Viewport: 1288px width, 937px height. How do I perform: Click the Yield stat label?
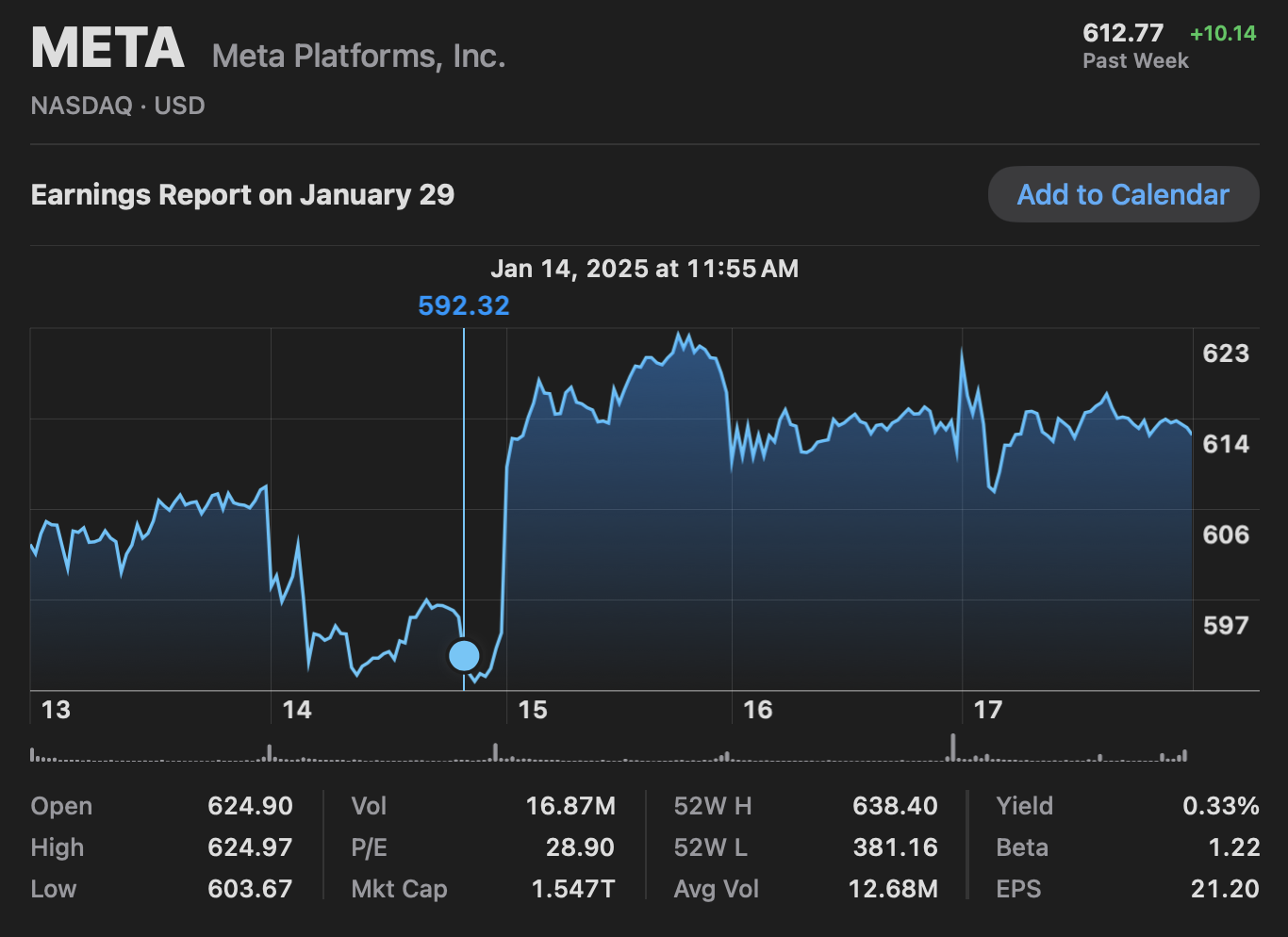tap(1024, 806)
